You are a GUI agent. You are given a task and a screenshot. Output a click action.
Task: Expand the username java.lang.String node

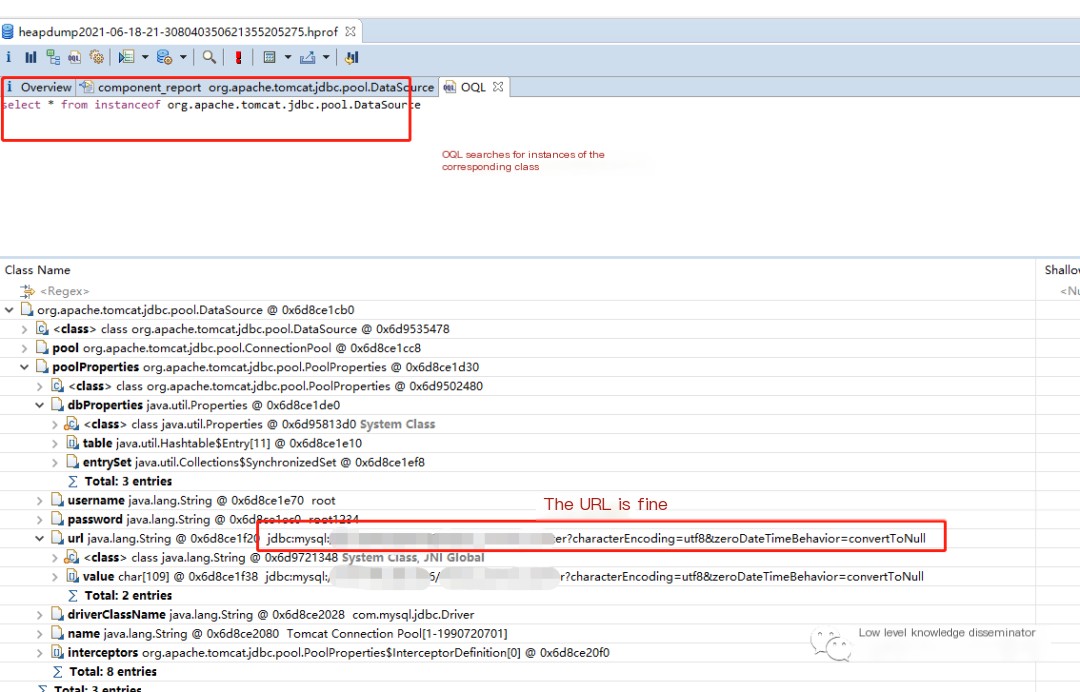pos(39,501)
